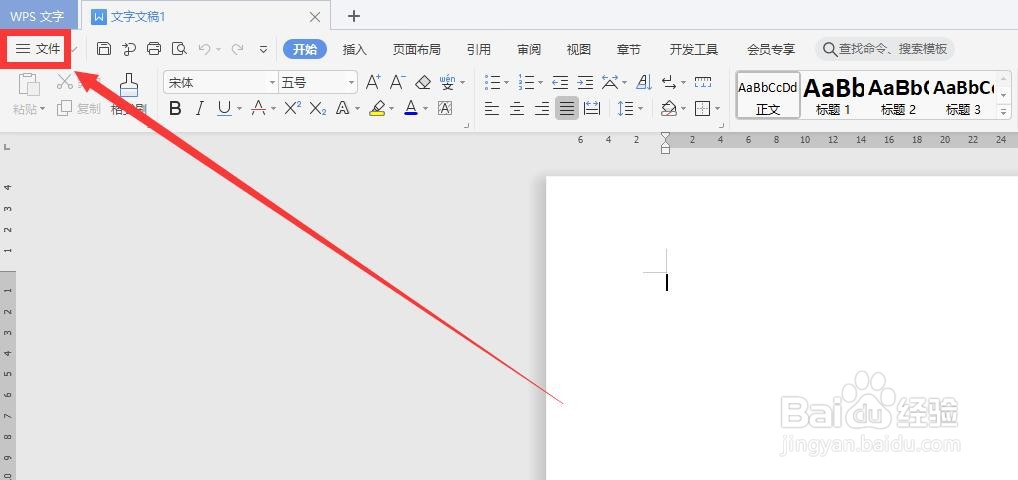Viewport: 1018px width, 480px height.
Task: Open the line spacing icon
Action: pos(625,108)
